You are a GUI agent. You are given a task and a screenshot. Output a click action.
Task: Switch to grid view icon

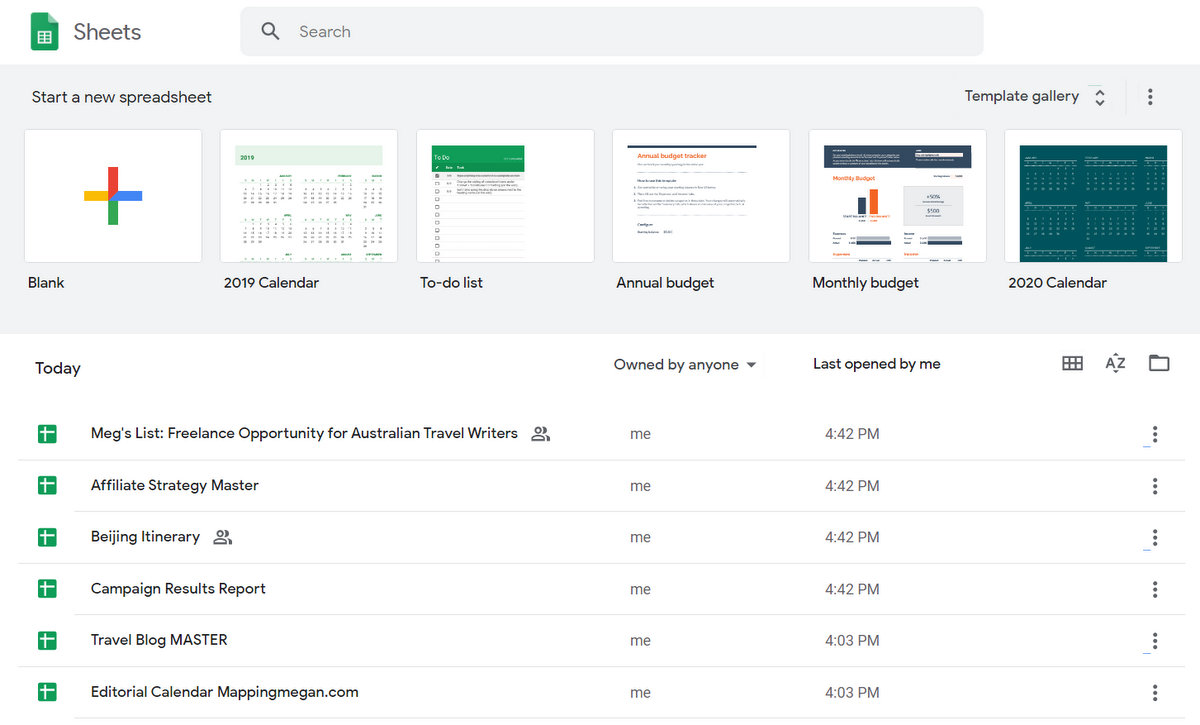[x=1072, y=364]
